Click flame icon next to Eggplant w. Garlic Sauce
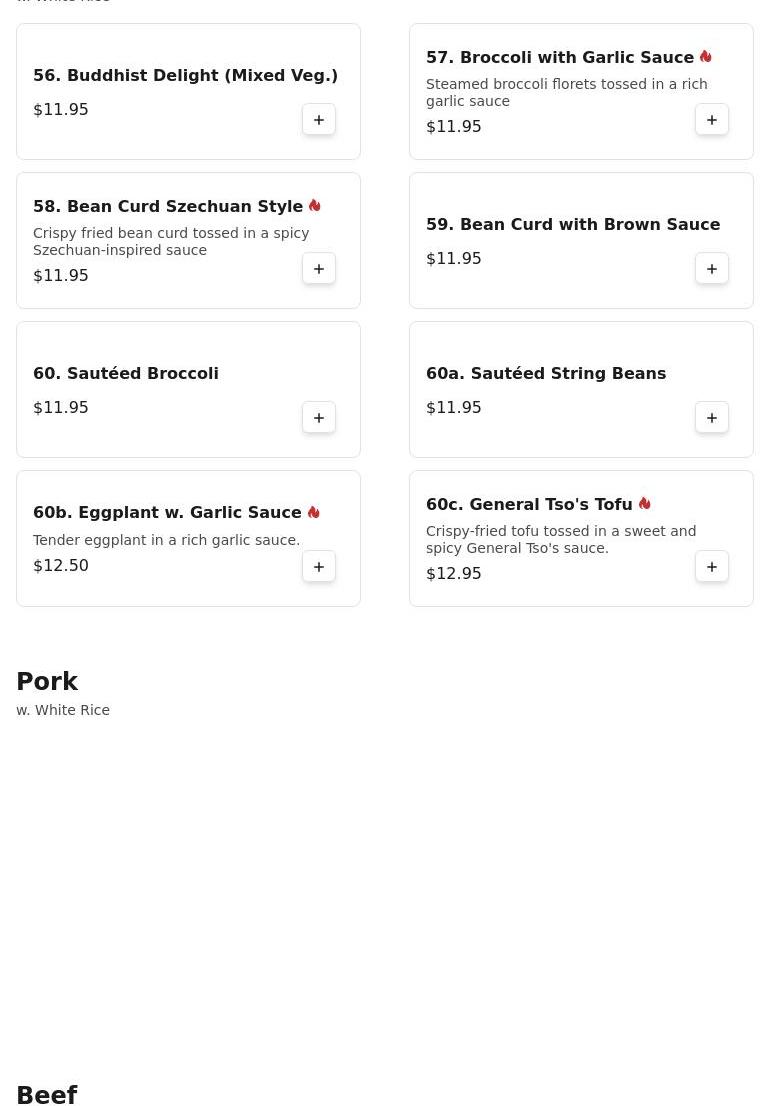Image resolution: width=770 pixels, height=1106 pixels. pos(314,512)
